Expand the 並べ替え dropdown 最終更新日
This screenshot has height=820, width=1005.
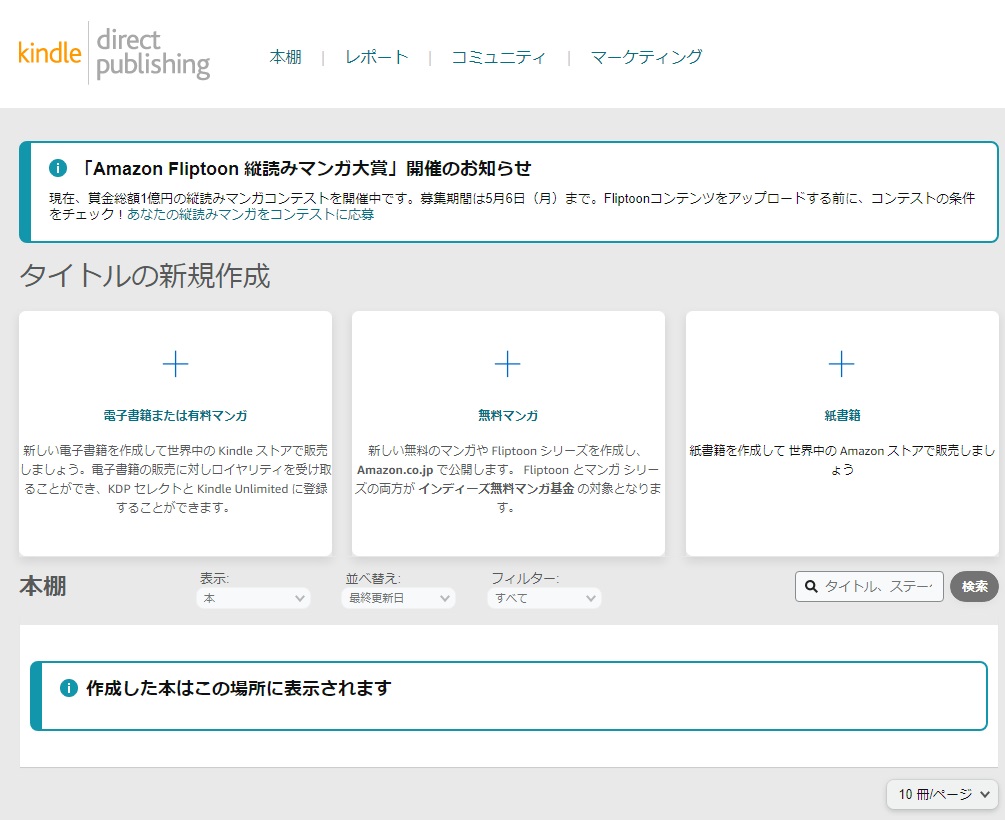[x=398, y=598]
